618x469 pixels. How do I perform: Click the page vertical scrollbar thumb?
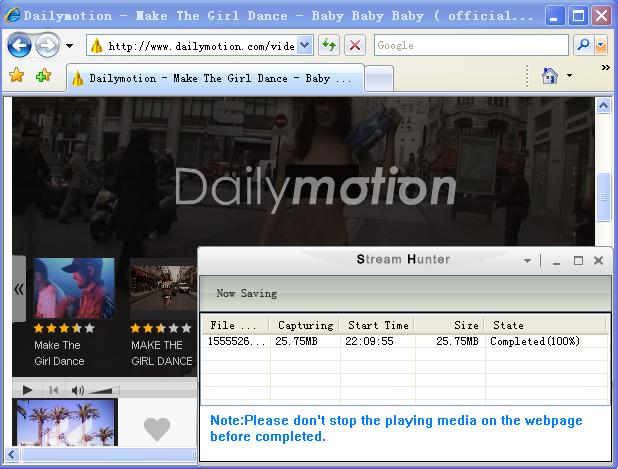pyautogui.click(x=603, y=197)
